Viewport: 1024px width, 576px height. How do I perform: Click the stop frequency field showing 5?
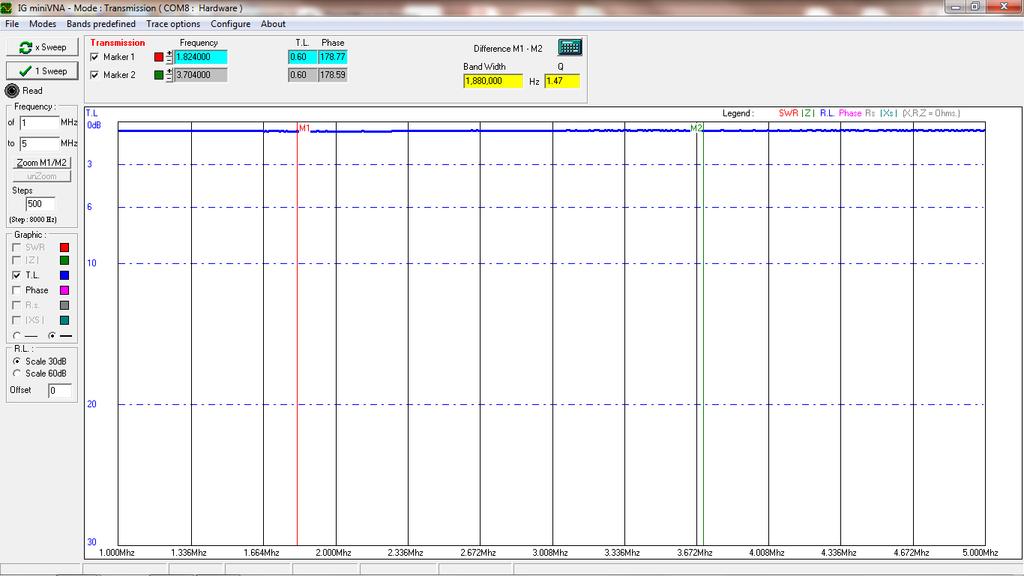[x=39, y=144]
